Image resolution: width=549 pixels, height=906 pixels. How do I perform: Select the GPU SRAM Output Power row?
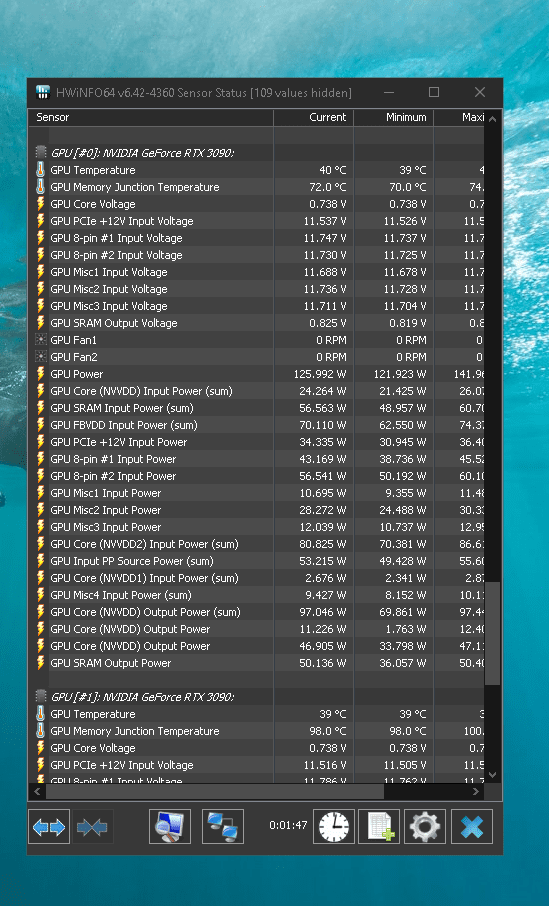(257, 663)
